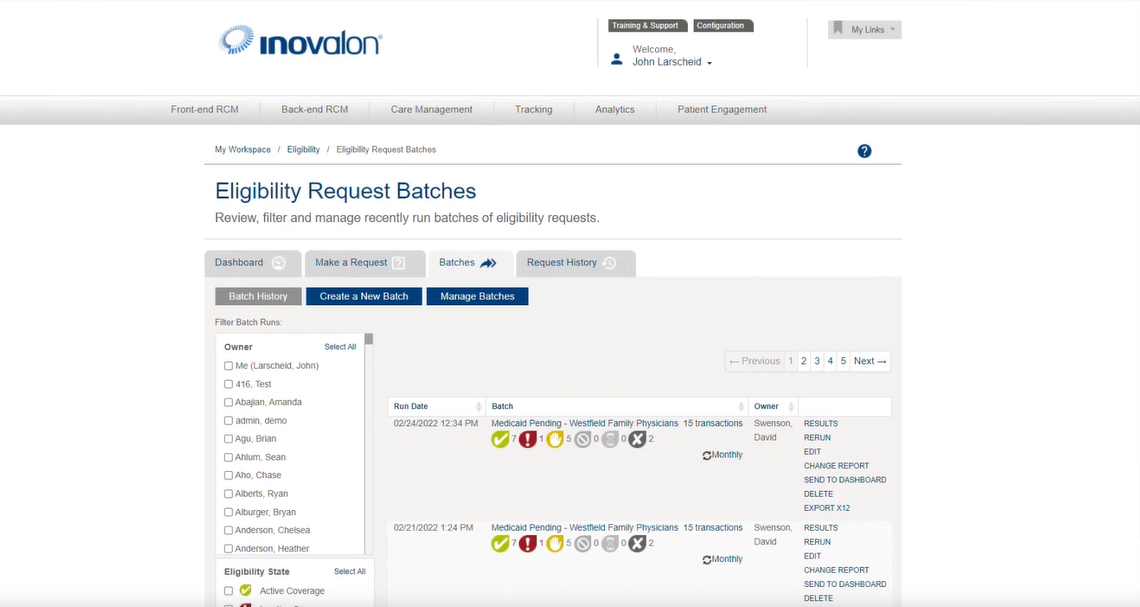
Task: Click the Make a Request question icon
Action: tap(398, 263)
